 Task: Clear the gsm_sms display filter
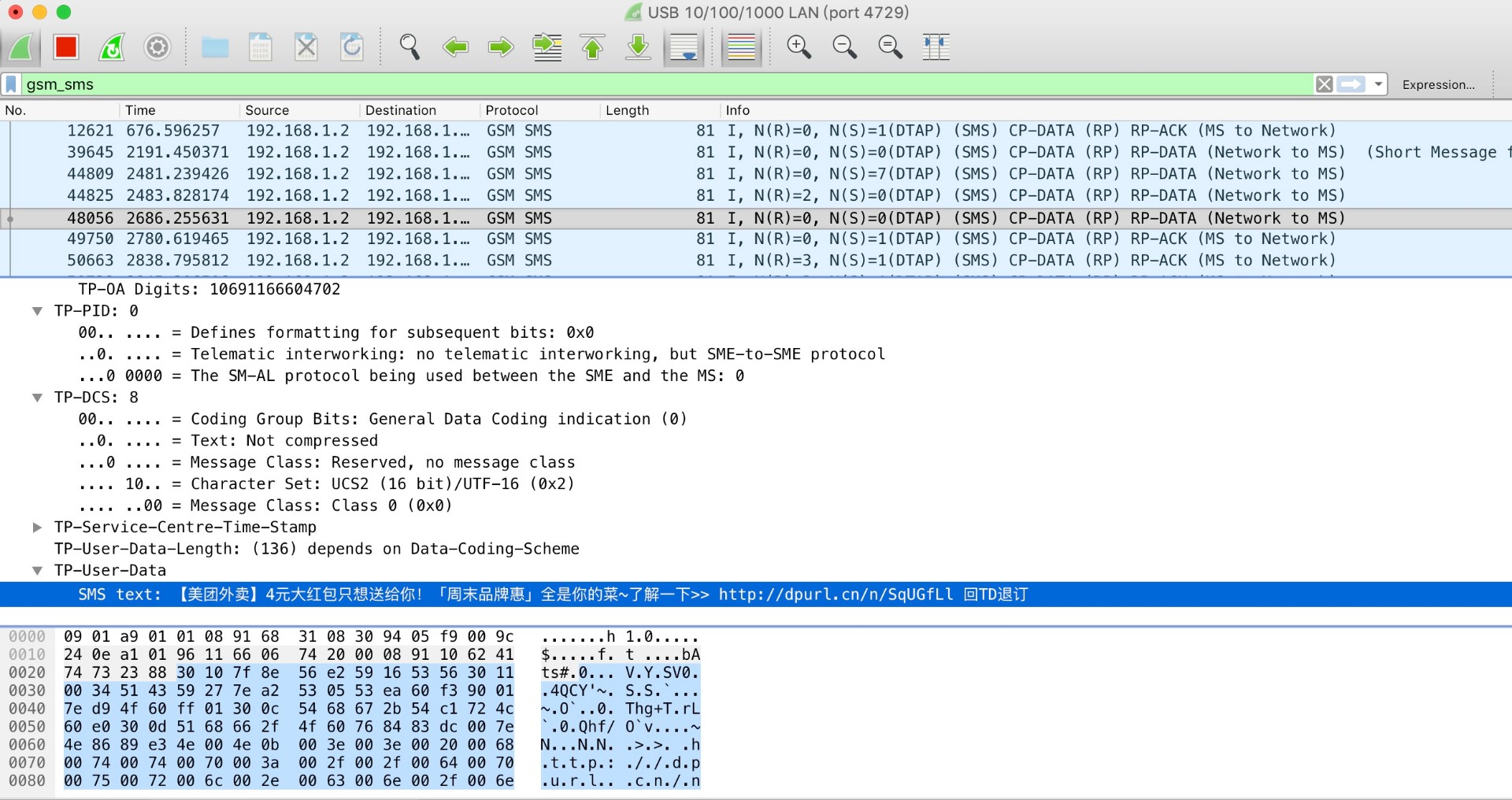pyautogui.click(x=1325, y=84)
